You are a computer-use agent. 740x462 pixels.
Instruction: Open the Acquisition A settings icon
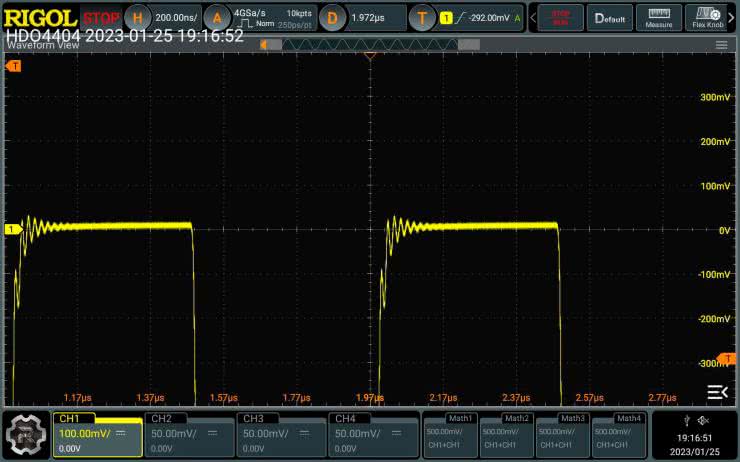[217, 17]
